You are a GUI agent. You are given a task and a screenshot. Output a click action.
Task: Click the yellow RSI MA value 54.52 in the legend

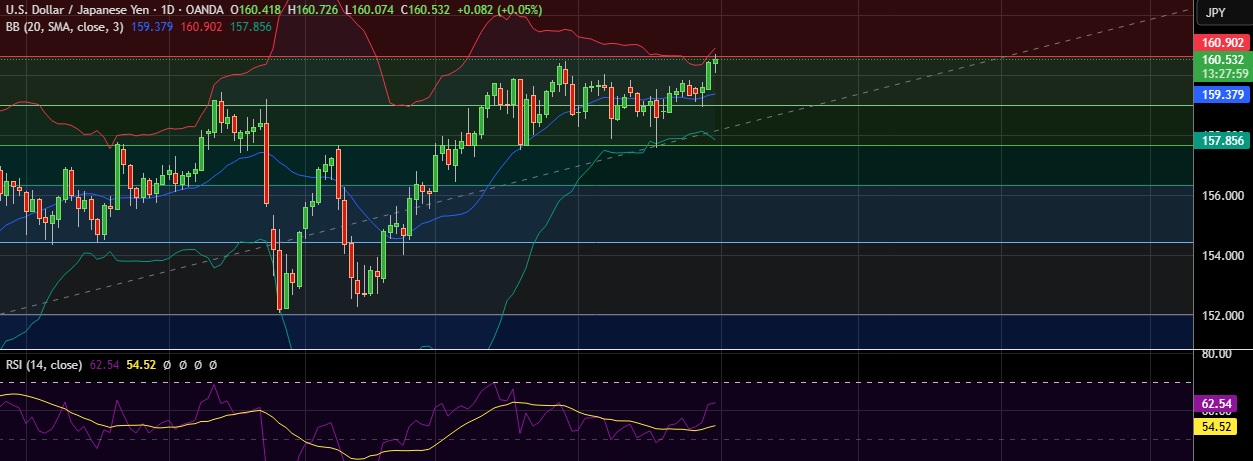click(x=140, y=365)
